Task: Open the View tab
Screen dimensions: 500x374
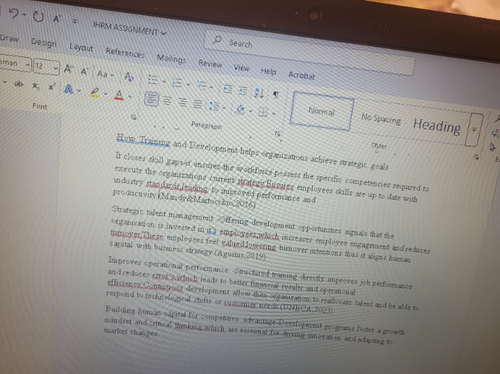Action: (x=241, y=68)
